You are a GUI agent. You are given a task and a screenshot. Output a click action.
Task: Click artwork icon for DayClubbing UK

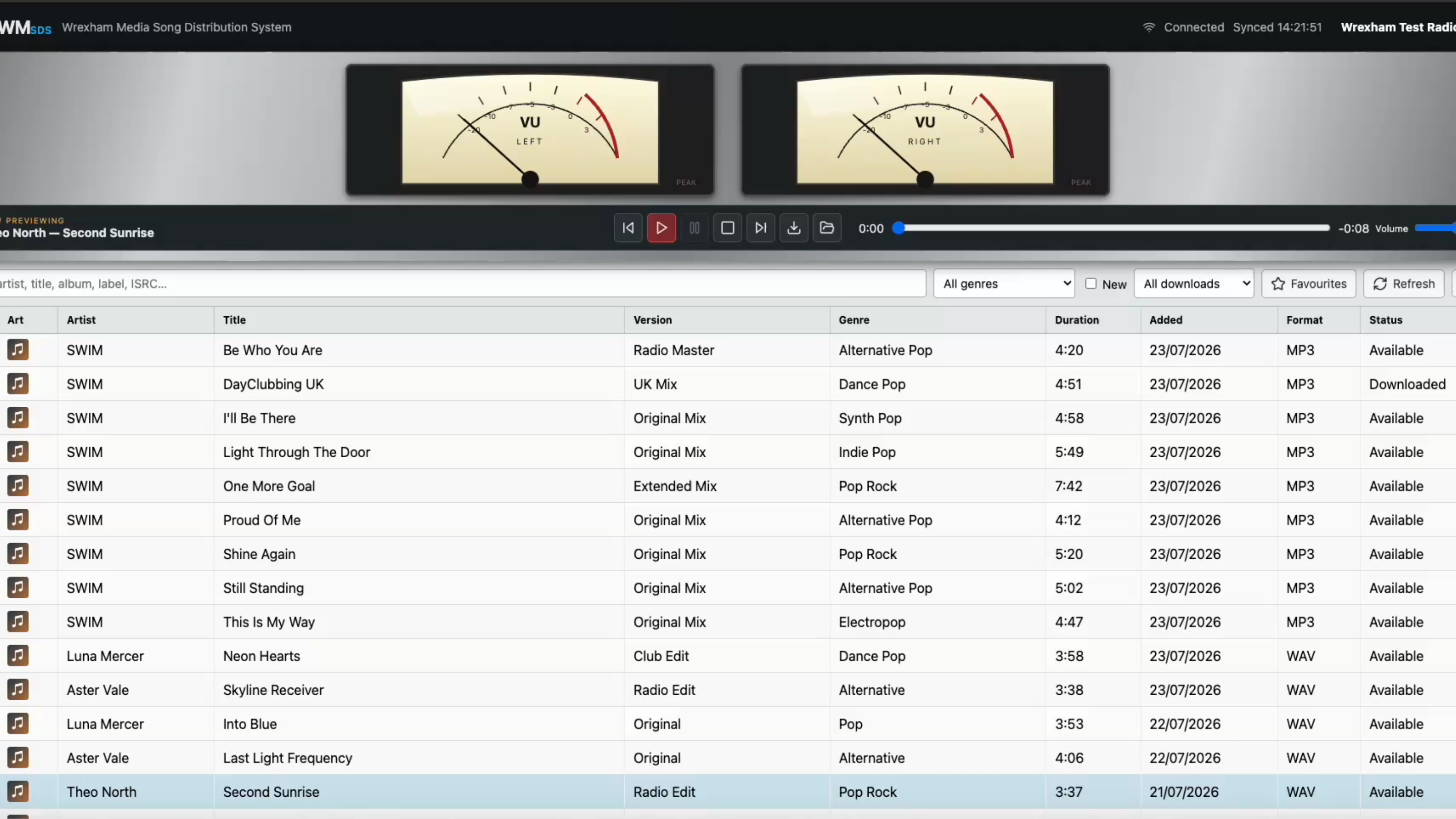pyautogui.click(x=18, y=384)
